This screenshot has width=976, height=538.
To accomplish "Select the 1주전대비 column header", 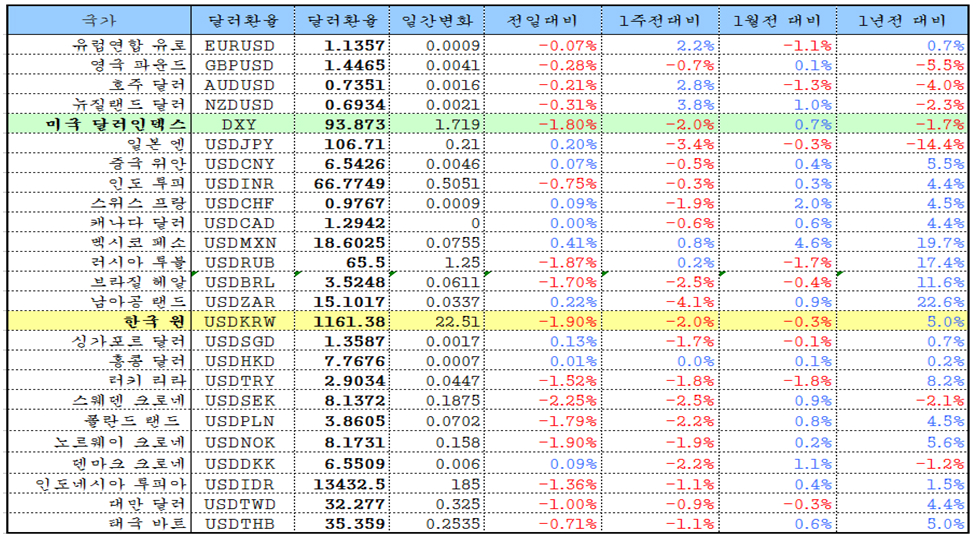I will coord(661,20).
